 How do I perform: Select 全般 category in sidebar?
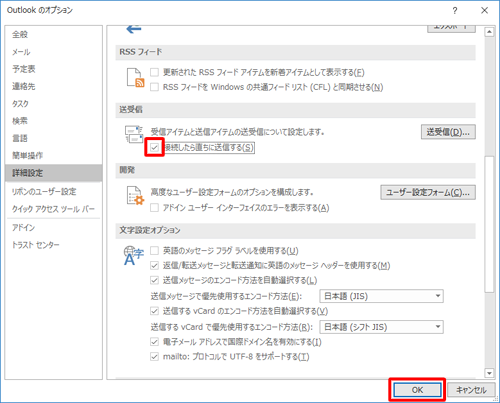[x=54, y=34]
